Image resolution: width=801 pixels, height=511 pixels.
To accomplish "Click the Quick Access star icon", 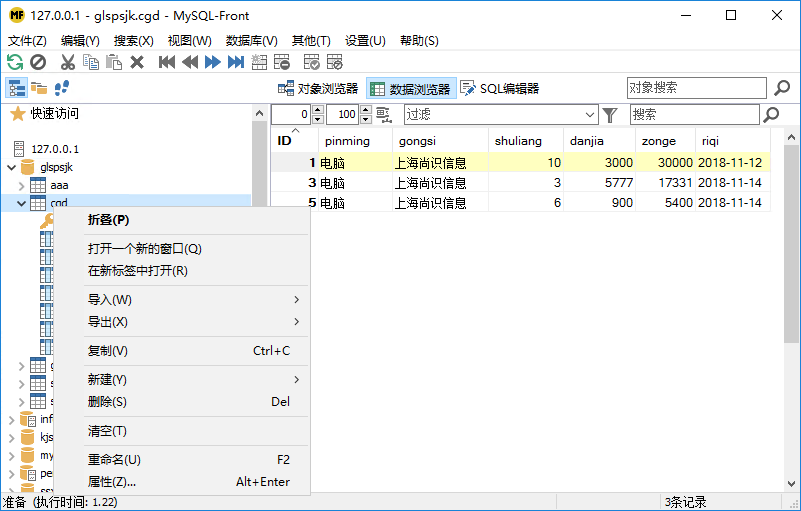I will pyautogui.click(x=17, y=113).
